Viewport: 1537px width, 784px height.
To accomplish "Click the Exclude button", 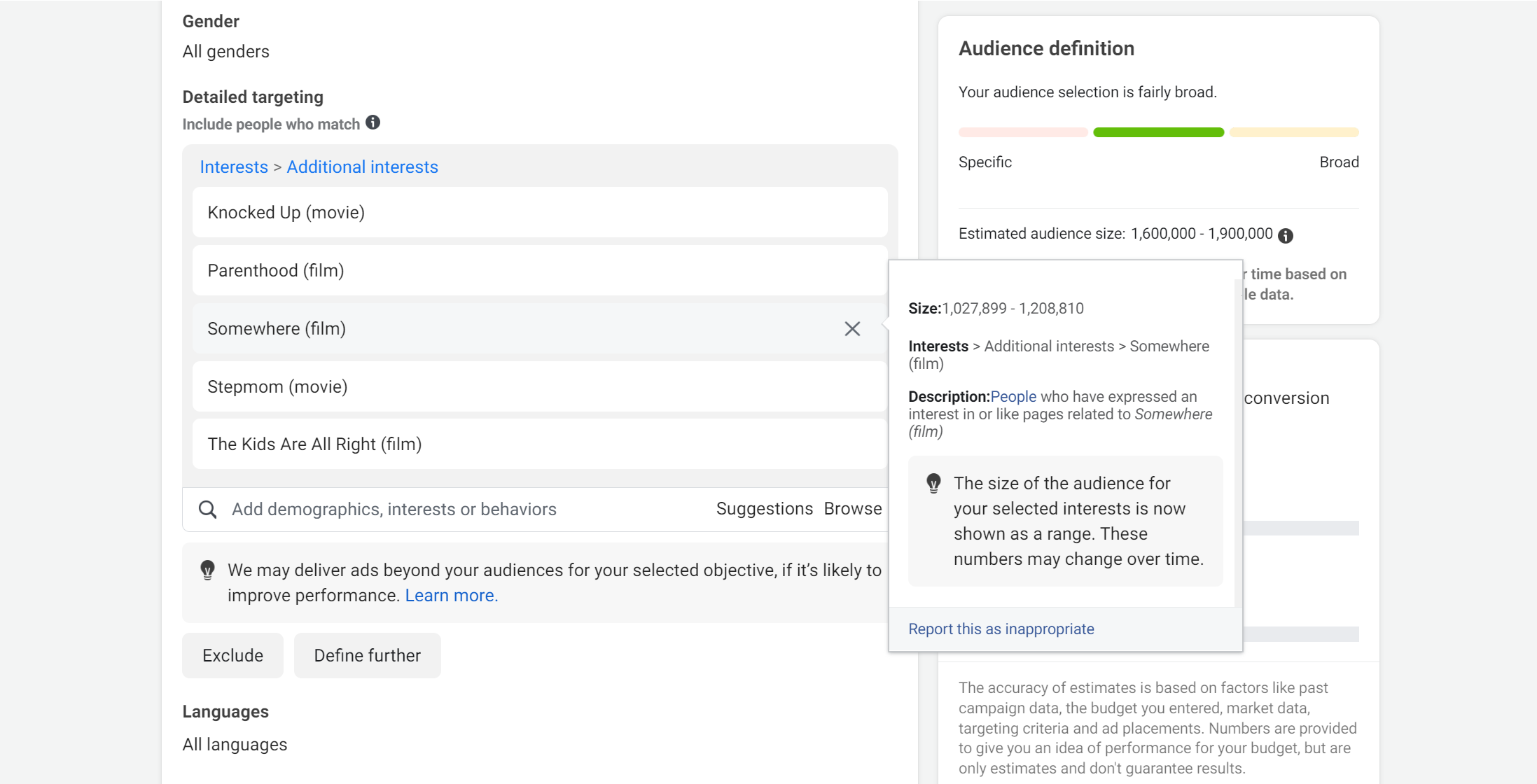I will click(x=232, y=656).
